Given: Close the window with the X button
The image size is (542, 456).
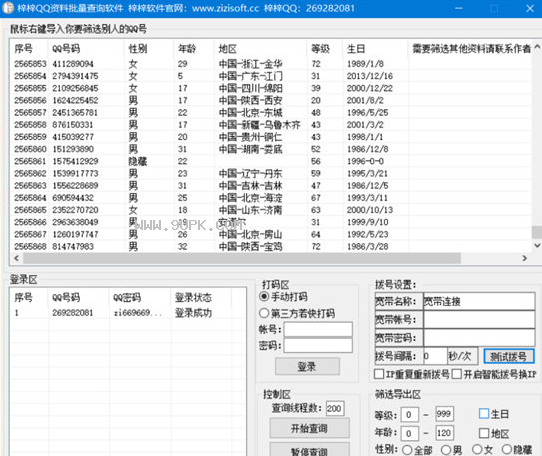Looking at the screenshot, I should 530,8.
